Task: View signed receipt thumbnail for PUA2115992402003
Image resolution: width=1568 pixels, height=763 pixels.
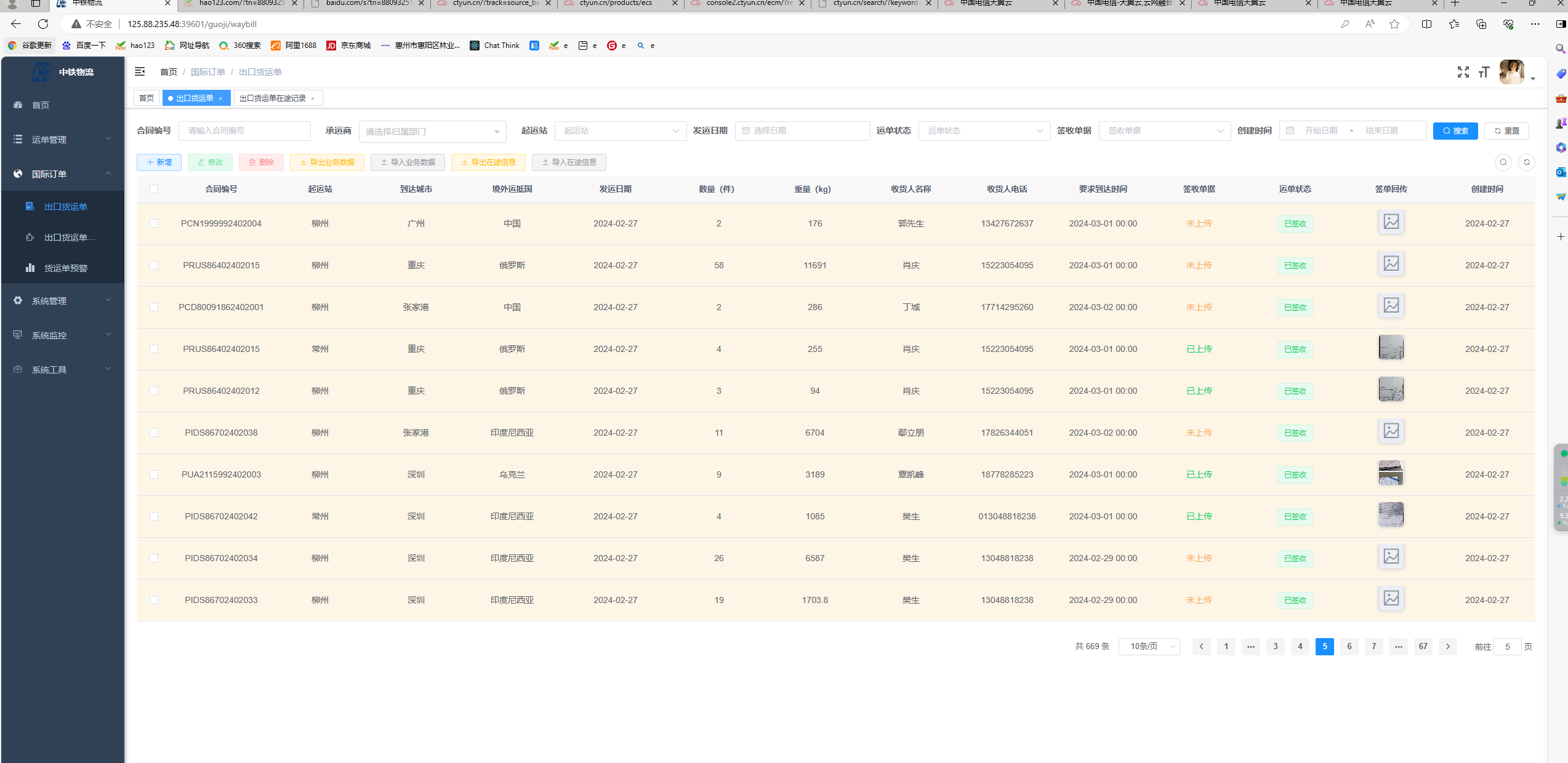Action: coord(1391,473)
